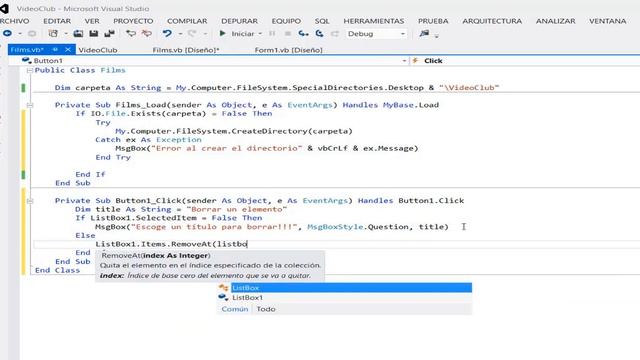
Task: Place cursor on the Dim carpeta As String line
Action: [x=277, y=88]
